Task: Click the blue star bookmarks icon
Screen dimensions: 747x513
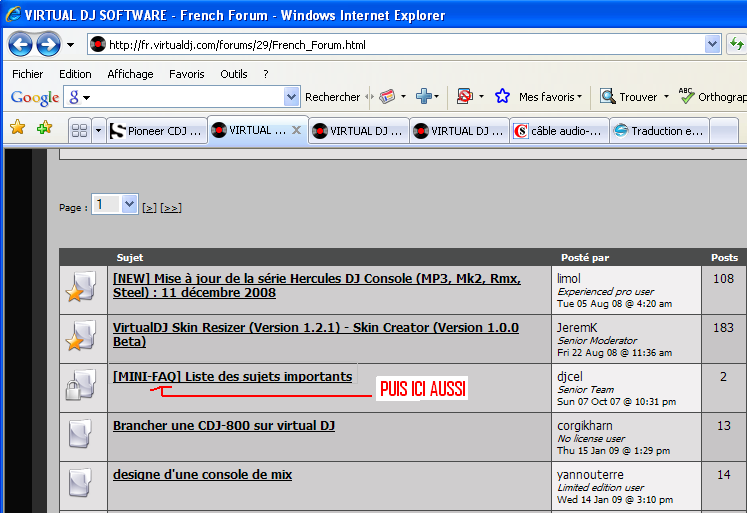Action: pyautogui.click(x=502, y=97)
